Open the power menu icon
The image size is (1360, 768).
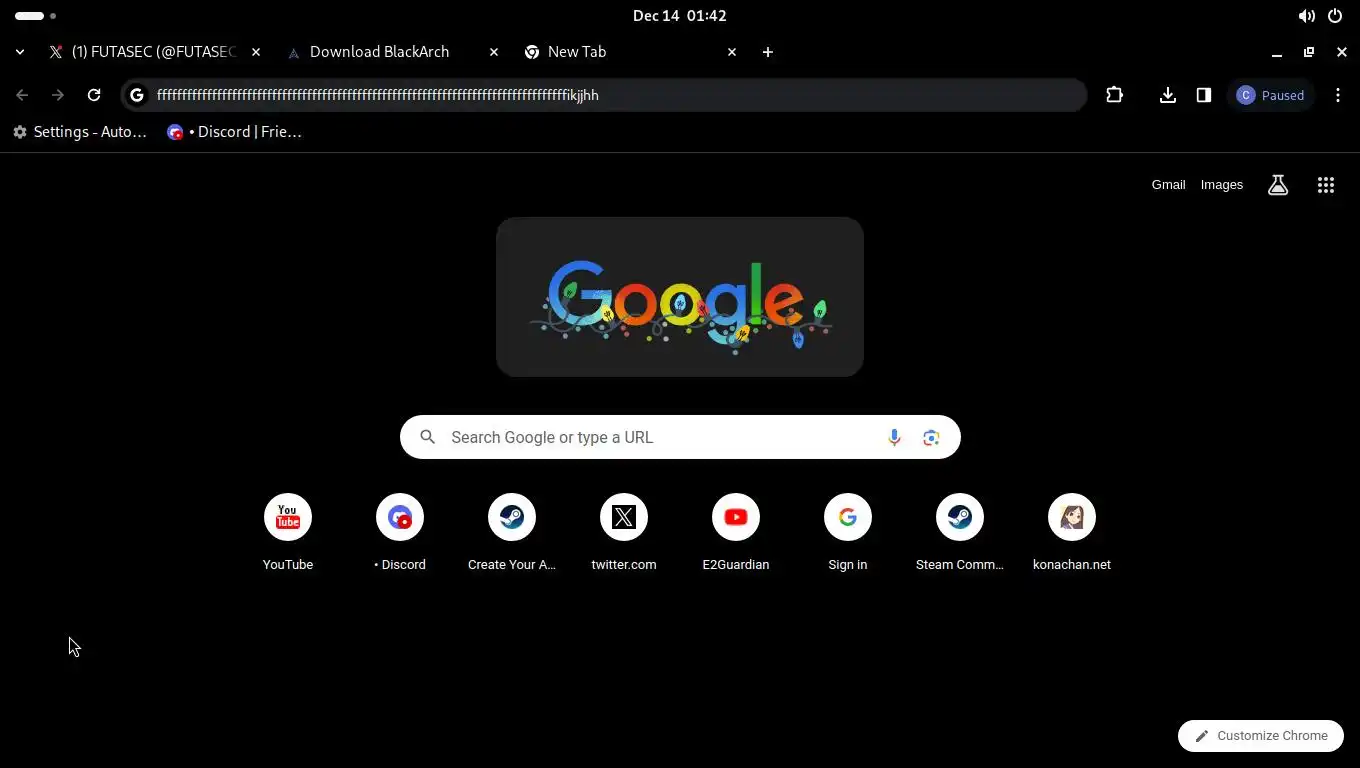point(1335,16)
